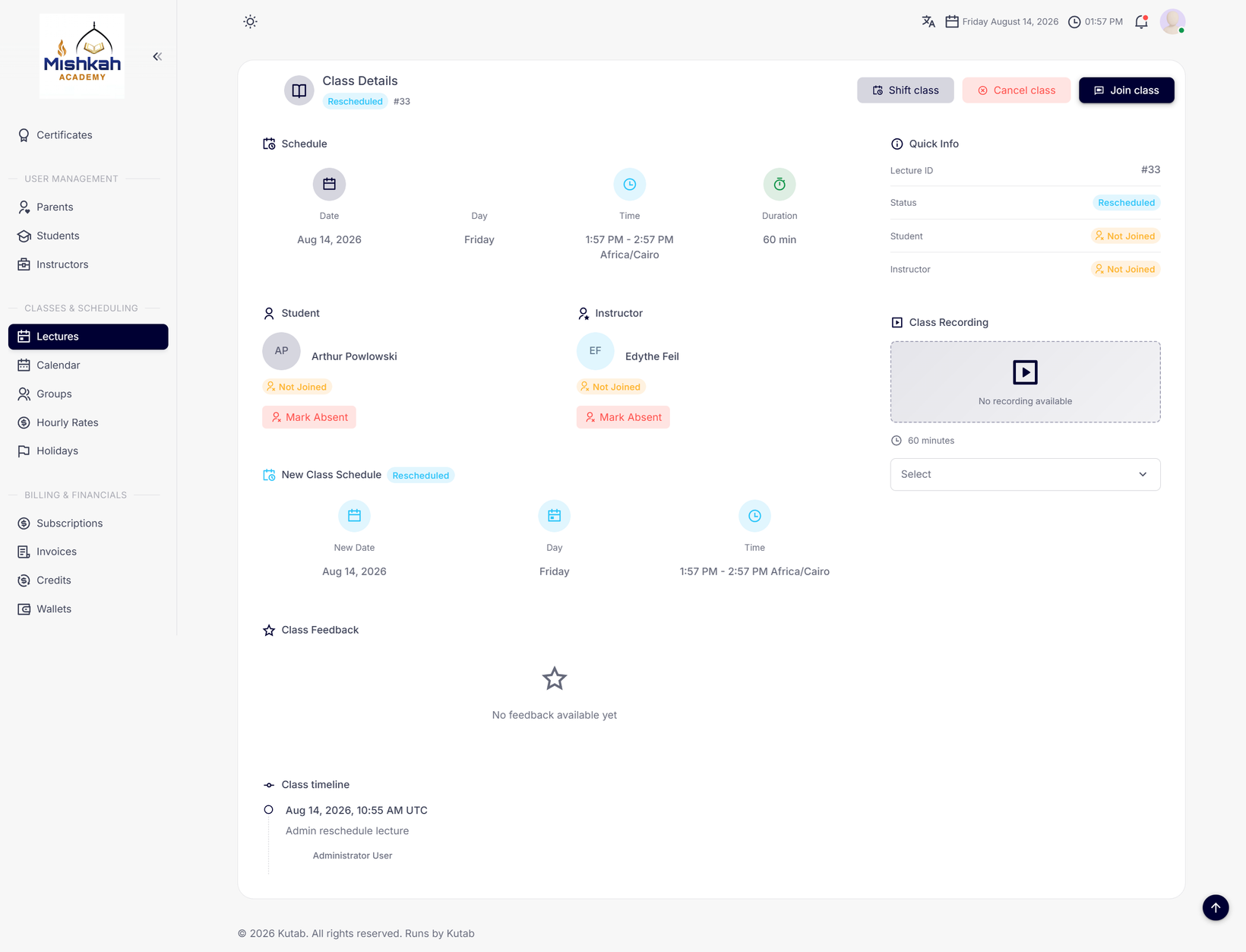Click the New Date calendar icon
1246x952 pixels.
(354, 516)
